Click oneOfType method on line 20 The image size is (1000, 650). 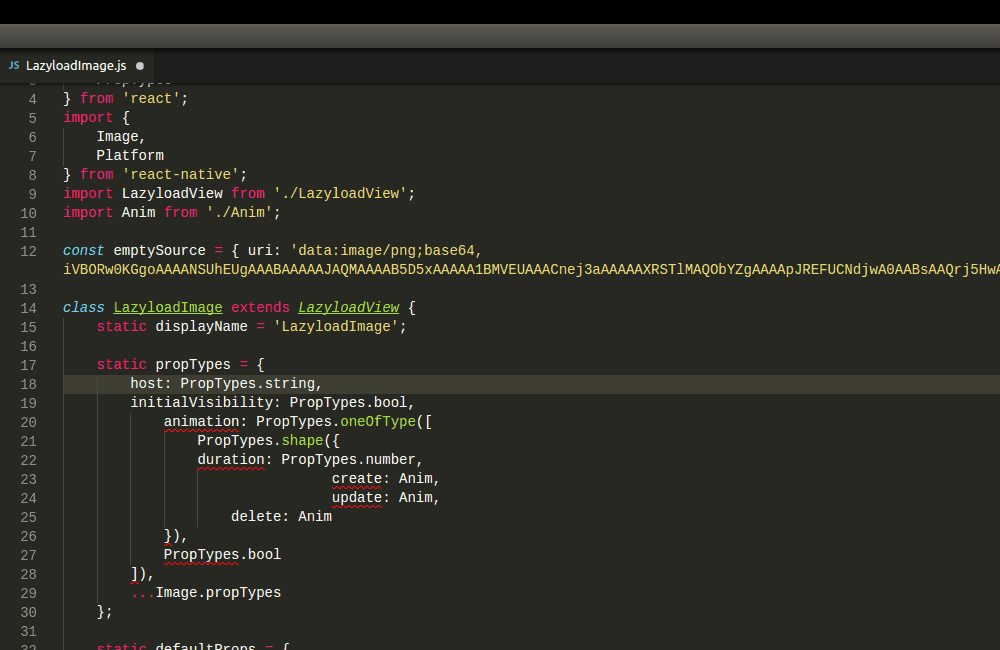pos(378,422)
